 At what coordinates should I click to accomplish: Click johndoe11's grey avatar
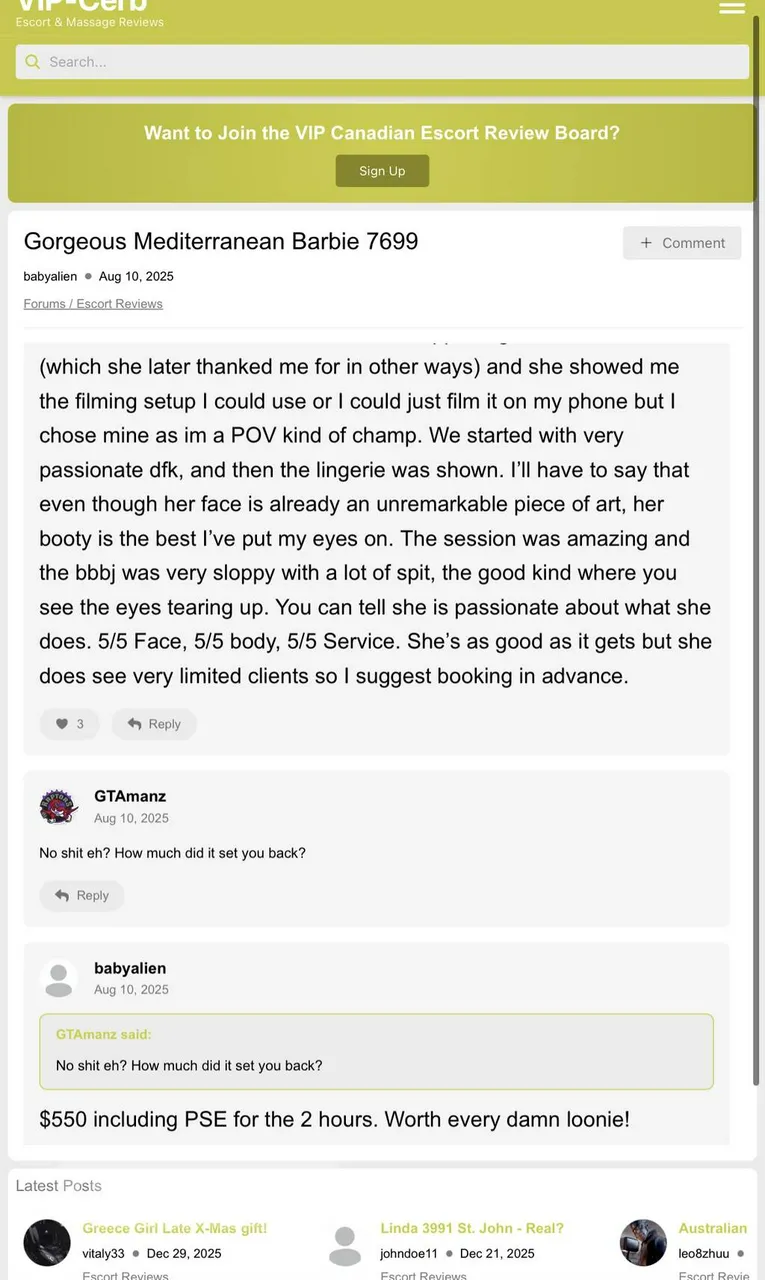(x=345, y=1242)
